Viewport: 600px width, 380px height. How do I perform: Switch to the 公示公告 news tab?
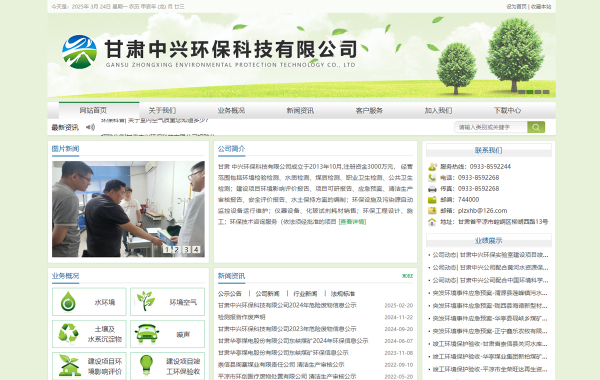[x=230, y=294]
